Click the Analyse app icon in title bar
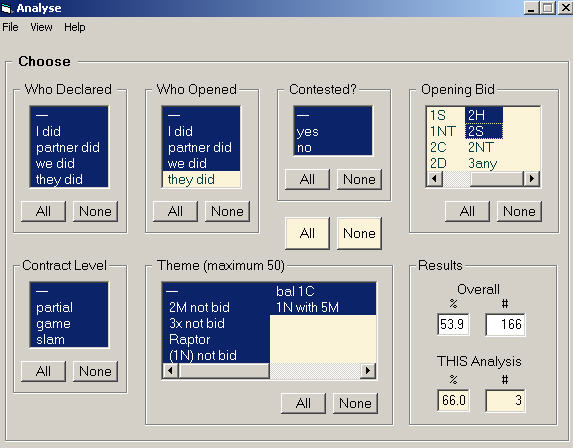This screenshot has height=448, width=573. click(x=7, y=8)
